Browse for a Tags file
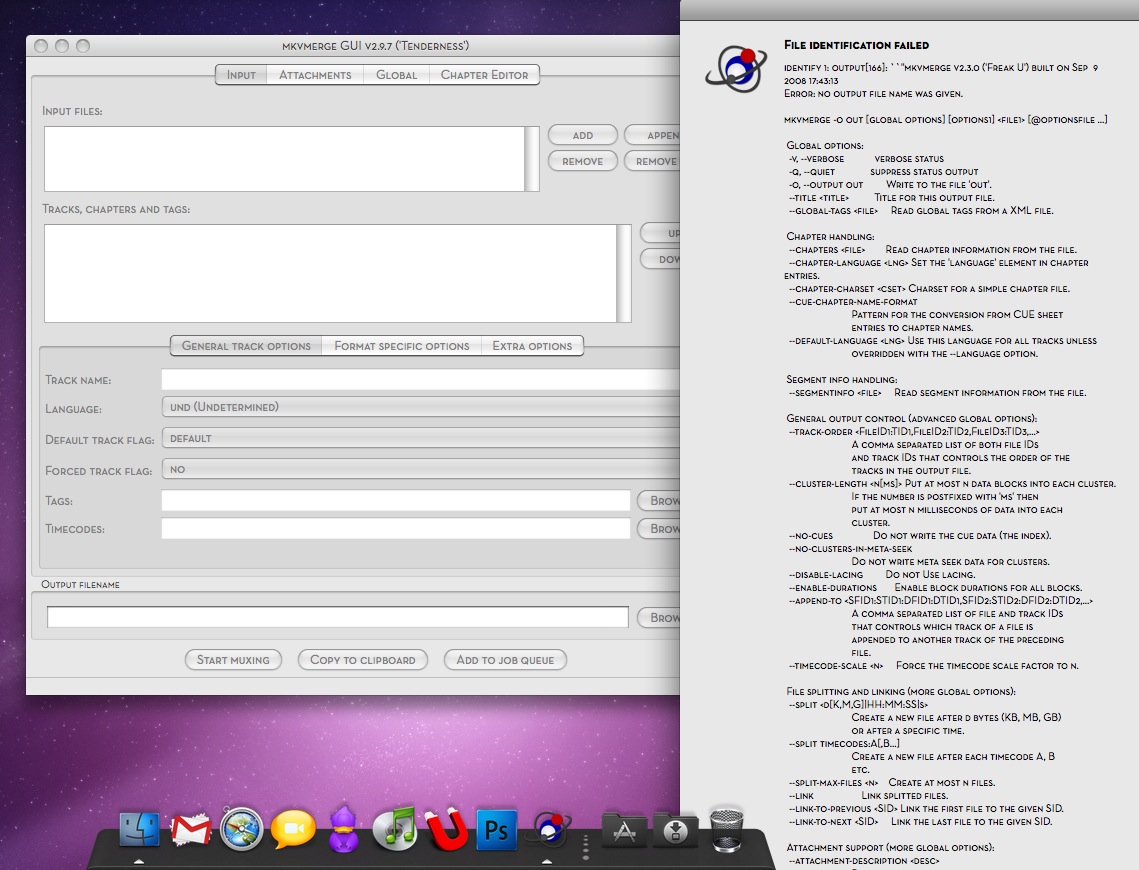1139x870 pixels. pyautogui.click(x=659, y=500)
